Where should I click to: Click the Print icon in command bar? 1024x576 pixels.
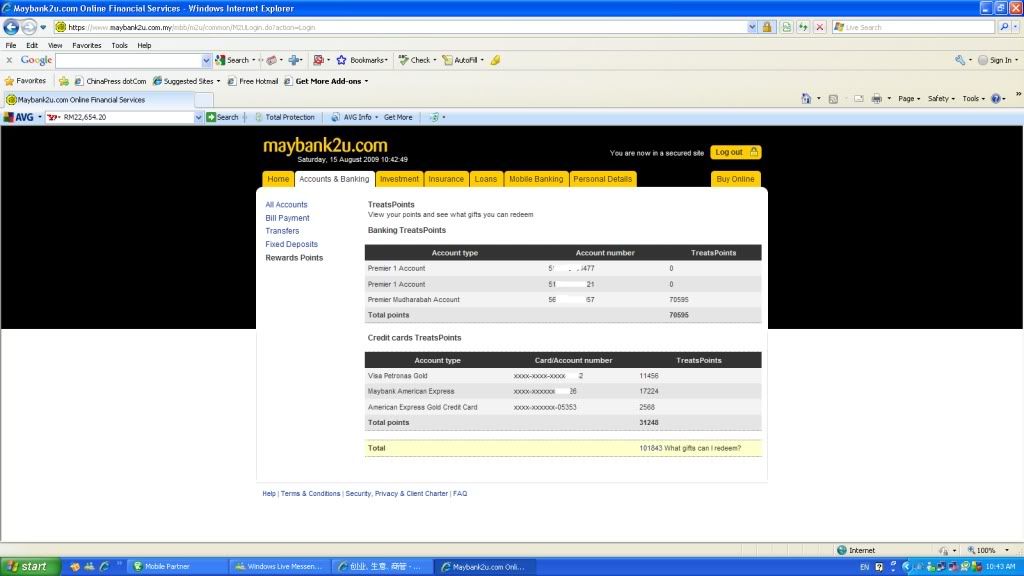pos(876,99)
